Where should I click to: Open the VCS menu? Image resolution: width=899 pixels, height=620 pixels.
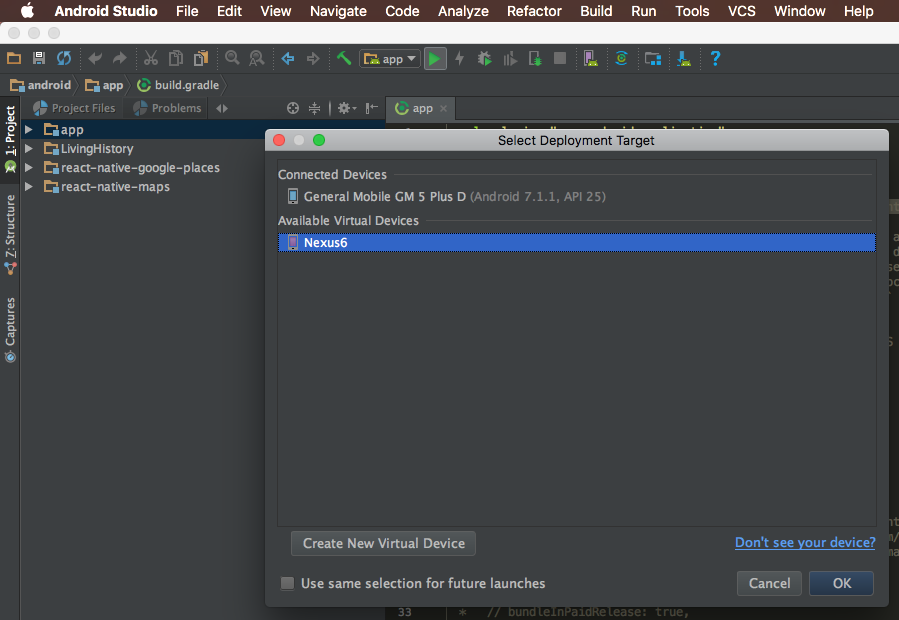tap(741, 11)
